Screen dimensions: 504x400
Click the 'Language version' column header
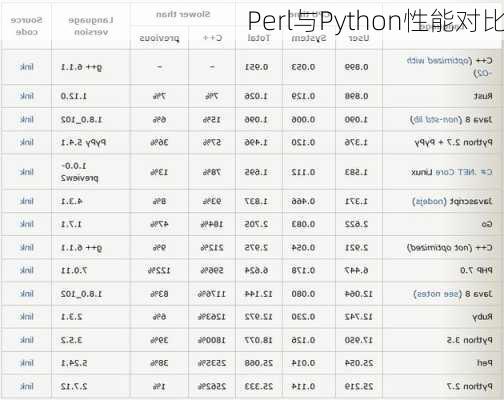(91, 26)
